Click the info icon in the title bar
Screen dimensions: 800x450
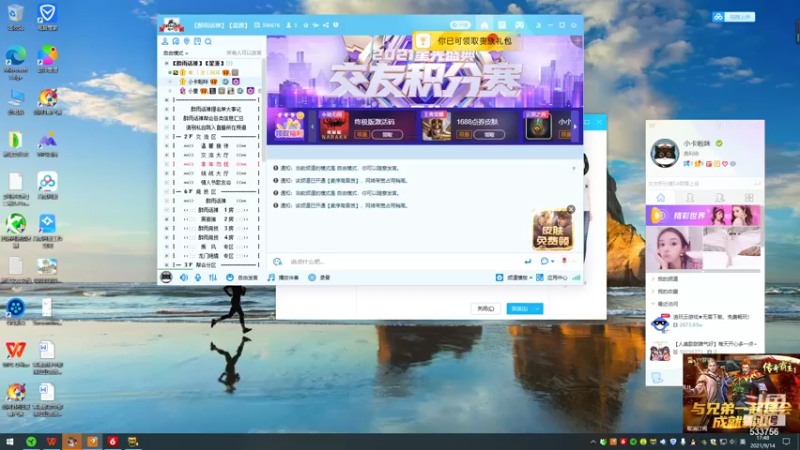(336, 25)
